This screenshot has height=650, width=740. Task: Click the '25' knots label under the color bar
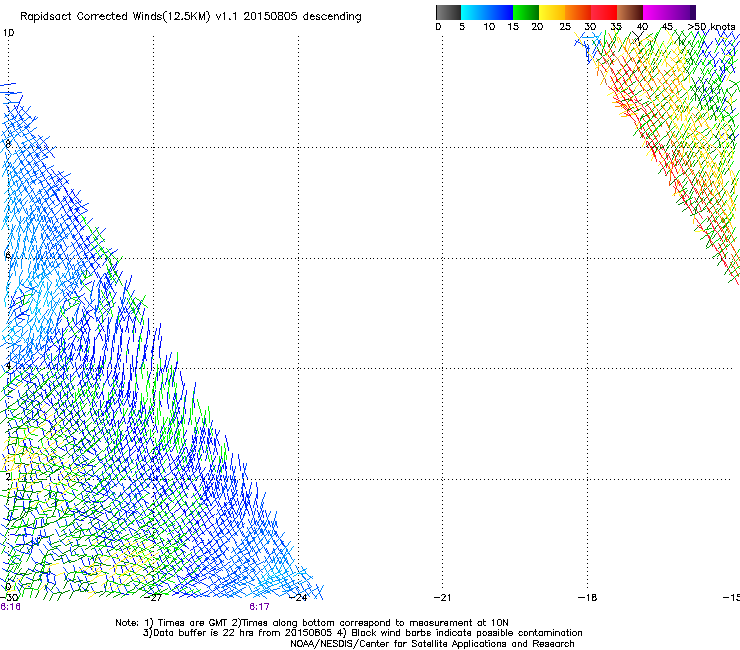565,27
